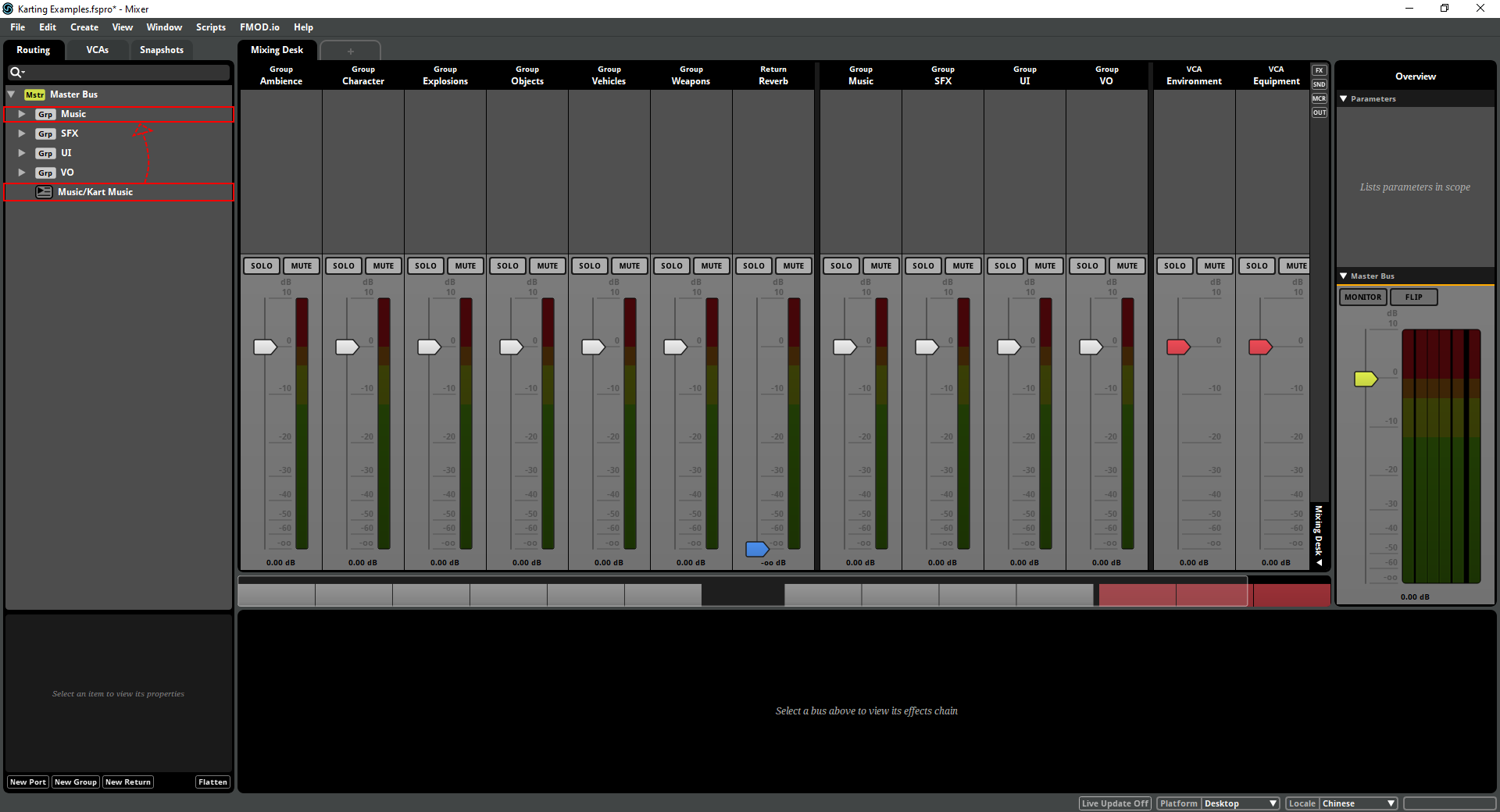This screenshot has width=1500, height=812.
Task: Toggle the OUT output section icon
Action: pos(1320,112)
